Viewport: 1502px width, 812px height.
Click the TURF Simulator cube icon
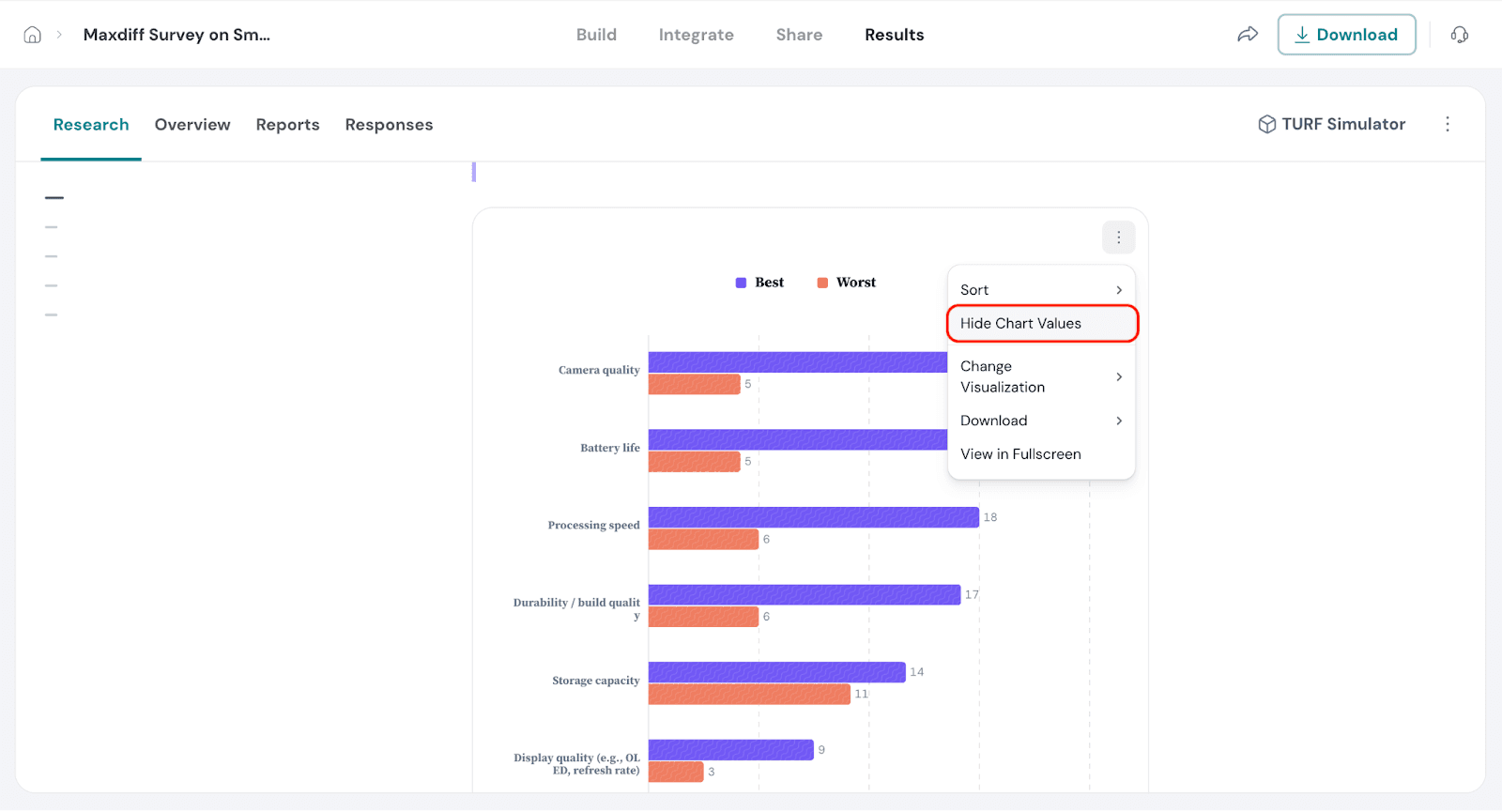pyautogui.click(x=1266, y=125)
